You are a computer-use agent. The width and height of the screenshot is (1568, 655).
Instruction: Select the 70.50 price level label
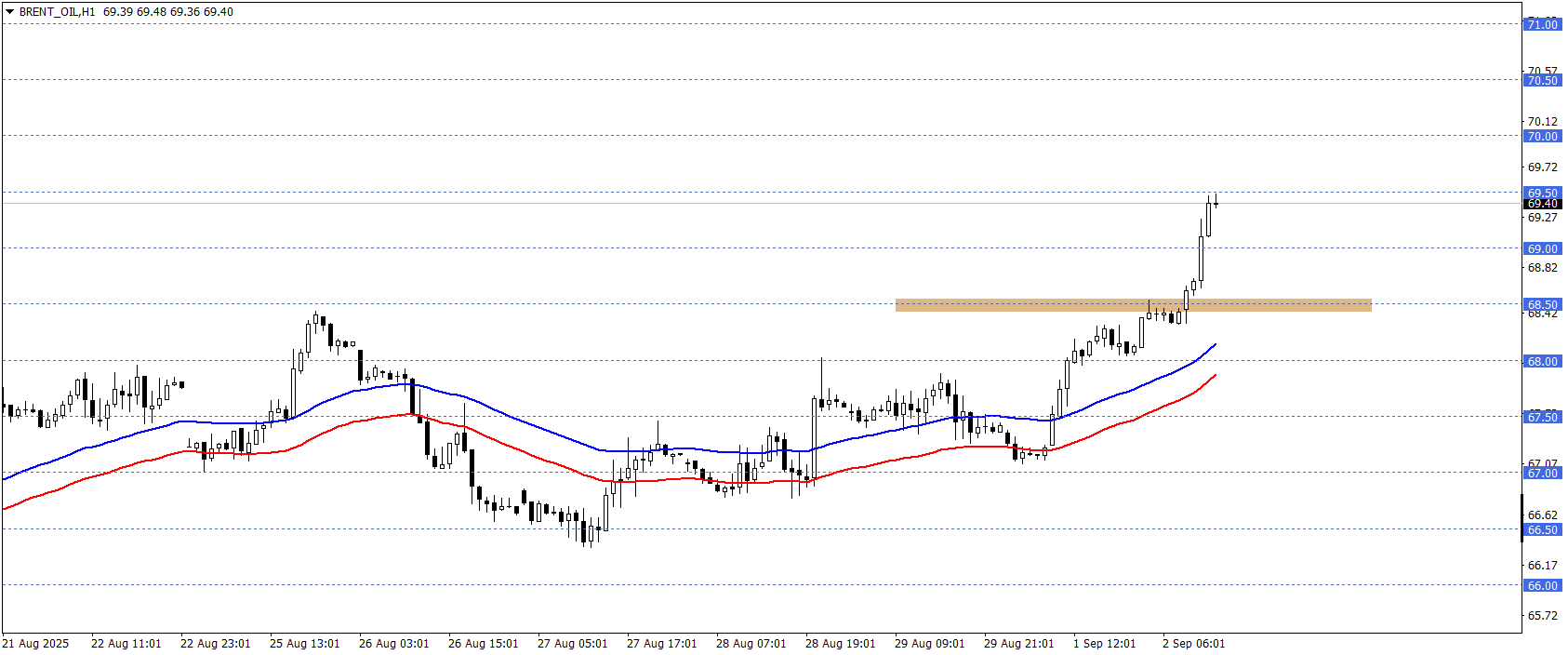[1542, 81]
